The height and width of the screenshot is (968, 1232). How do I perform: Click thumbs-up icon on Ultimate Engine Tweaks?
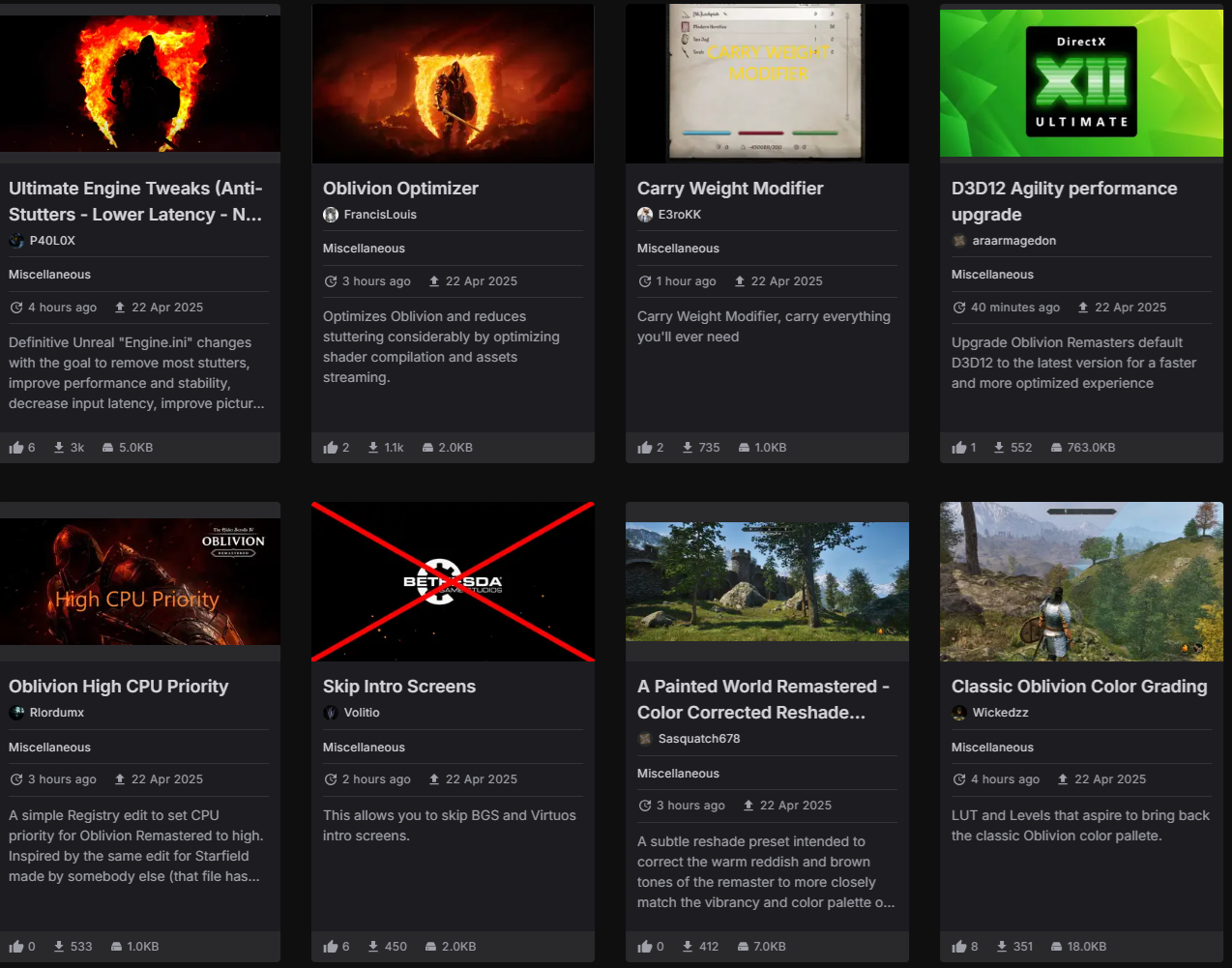[x=16, y=448]
